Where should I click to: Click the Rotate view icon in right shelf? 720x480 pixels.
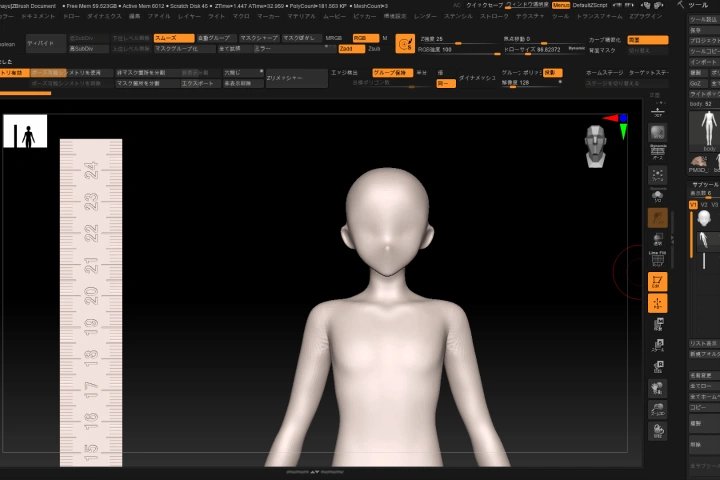point(658,367)
